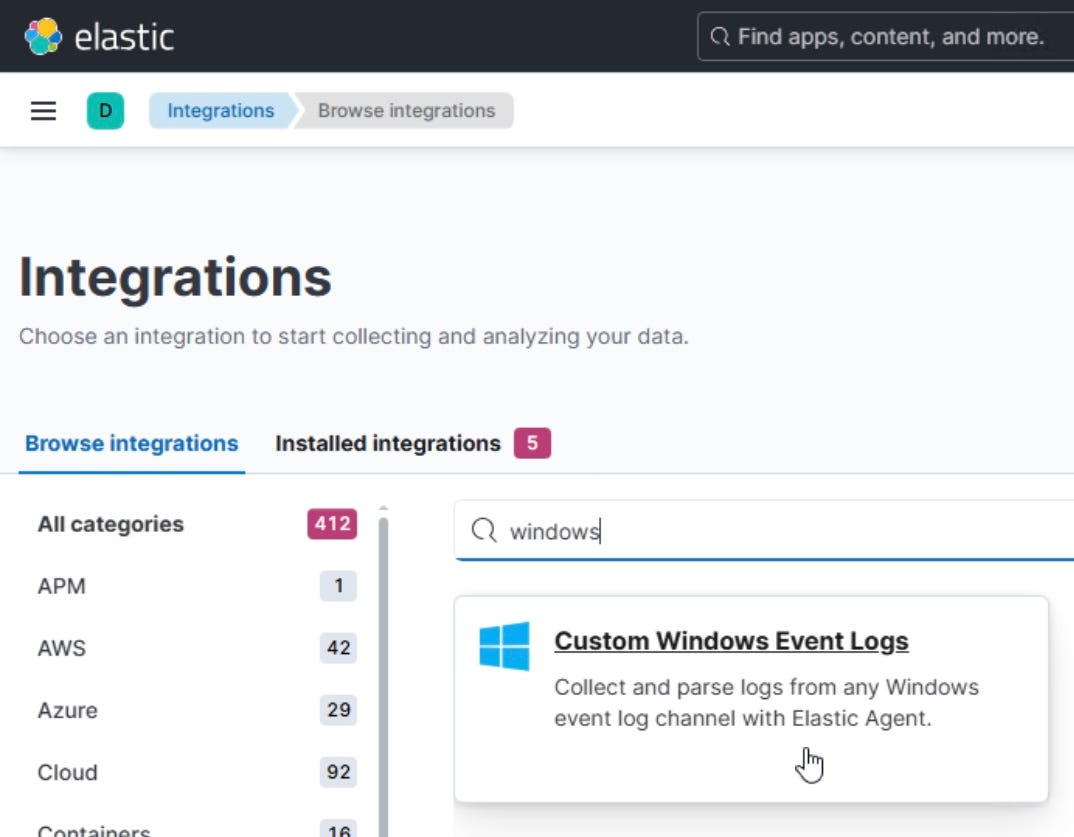Click magnifier icon in integrations search
The width and height of the screenshot is (1074, 837).
[x=484, y=531]
